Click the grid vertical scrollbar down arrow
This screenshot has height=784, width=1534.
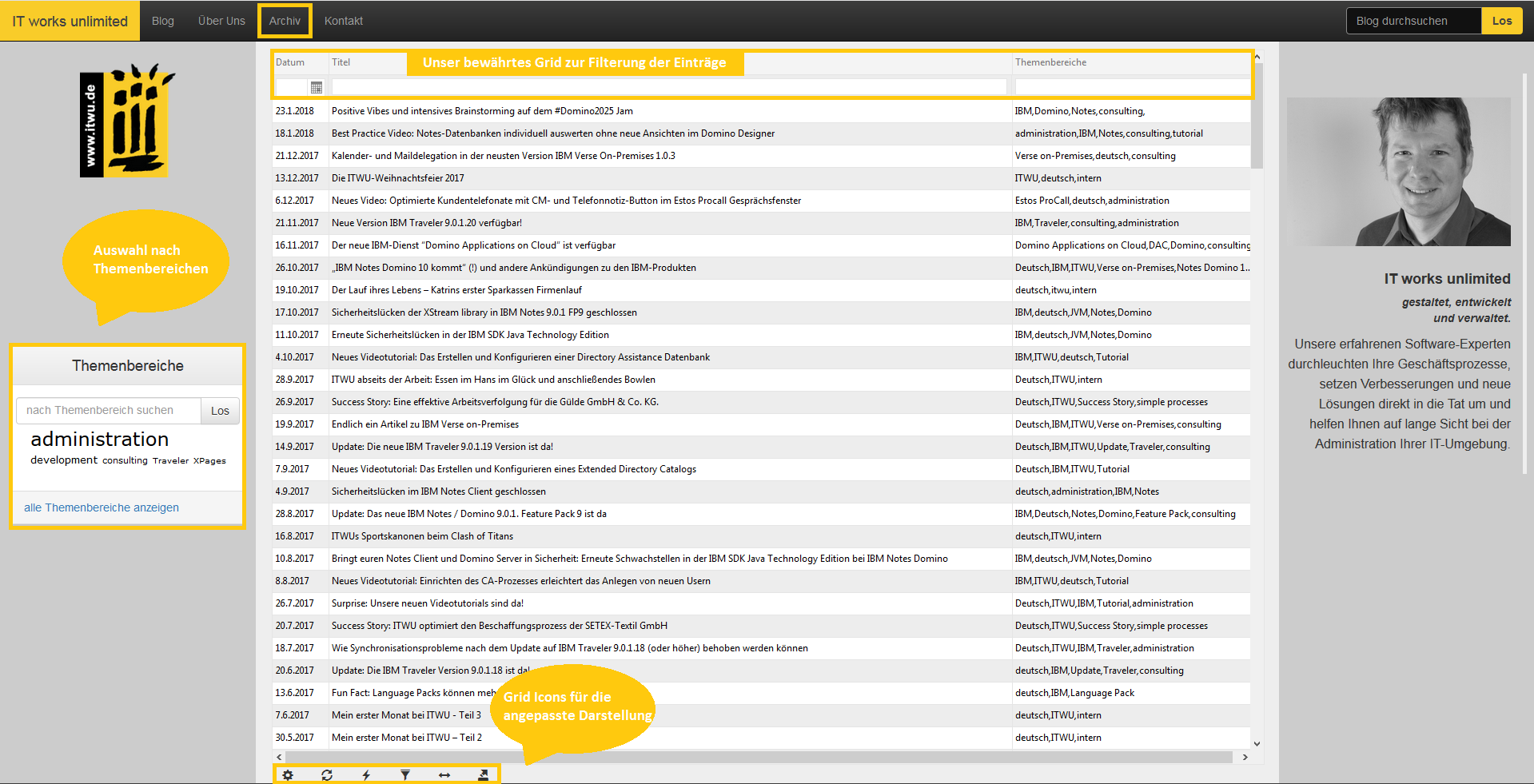(x=1257, y=743)
